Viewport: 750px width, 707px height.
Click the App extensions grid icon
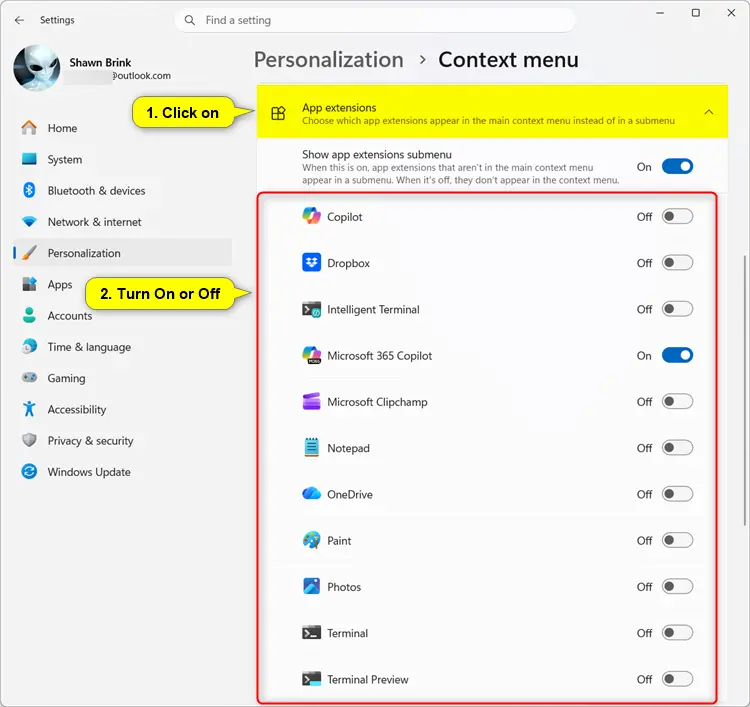point(278,113)
